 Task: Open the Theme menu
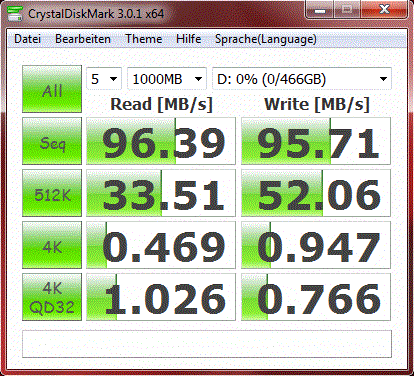[x=144, y=39]
